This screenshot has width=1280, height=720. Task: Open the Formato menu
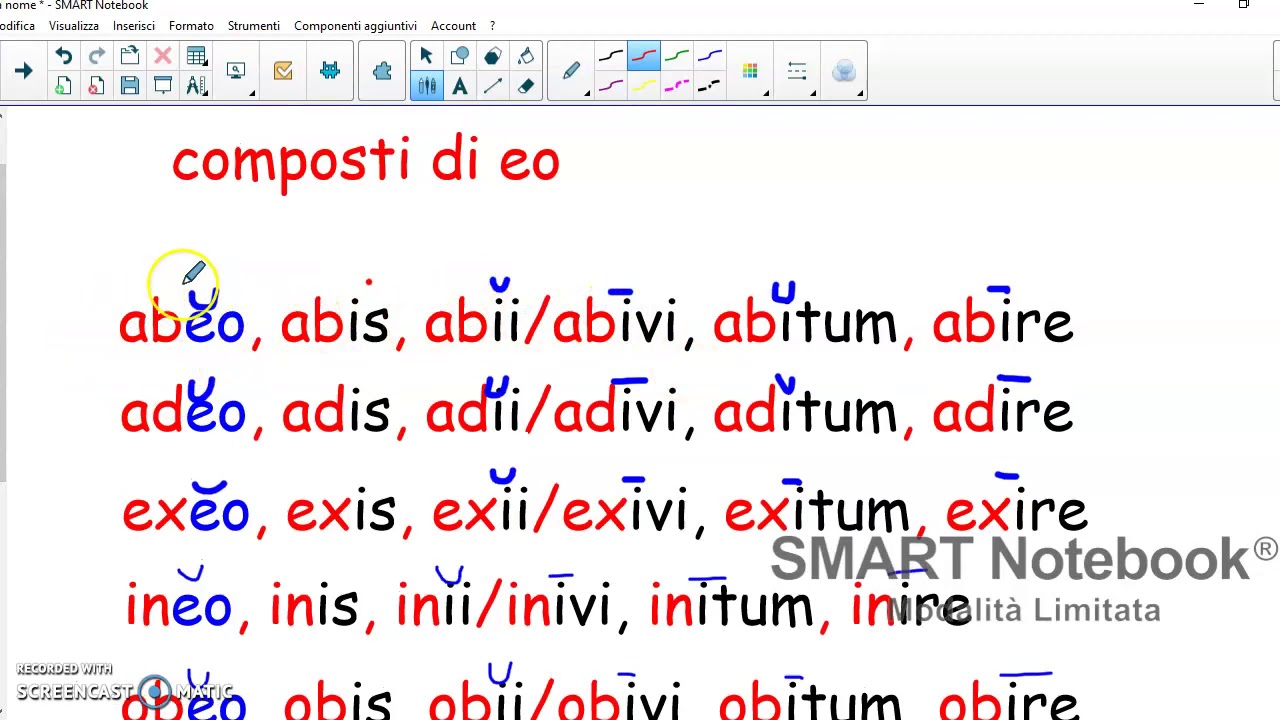click(x=191, y=25)
